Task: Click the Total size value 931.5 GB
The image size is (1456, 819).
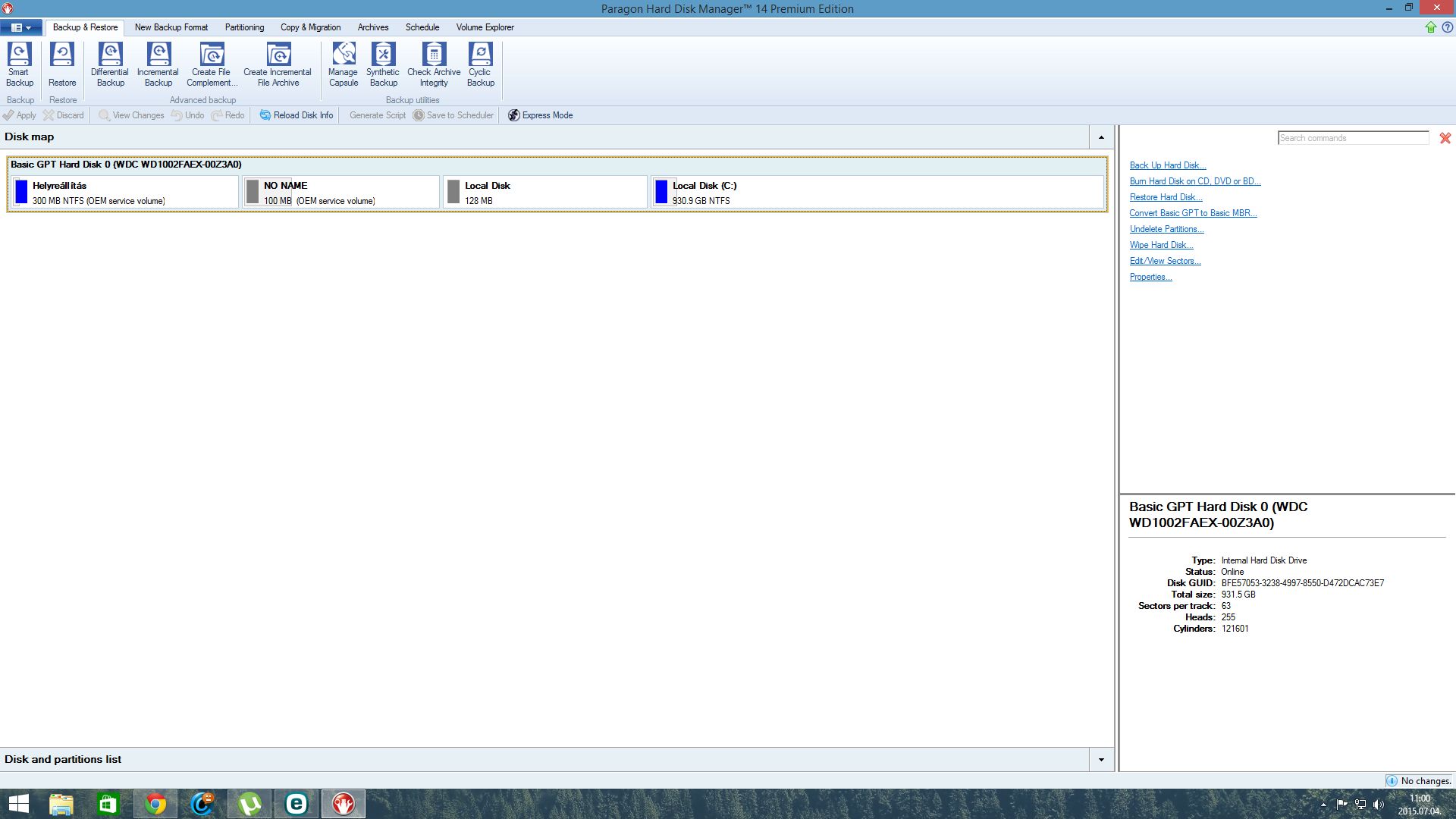Action: (x=1238, y=595)
